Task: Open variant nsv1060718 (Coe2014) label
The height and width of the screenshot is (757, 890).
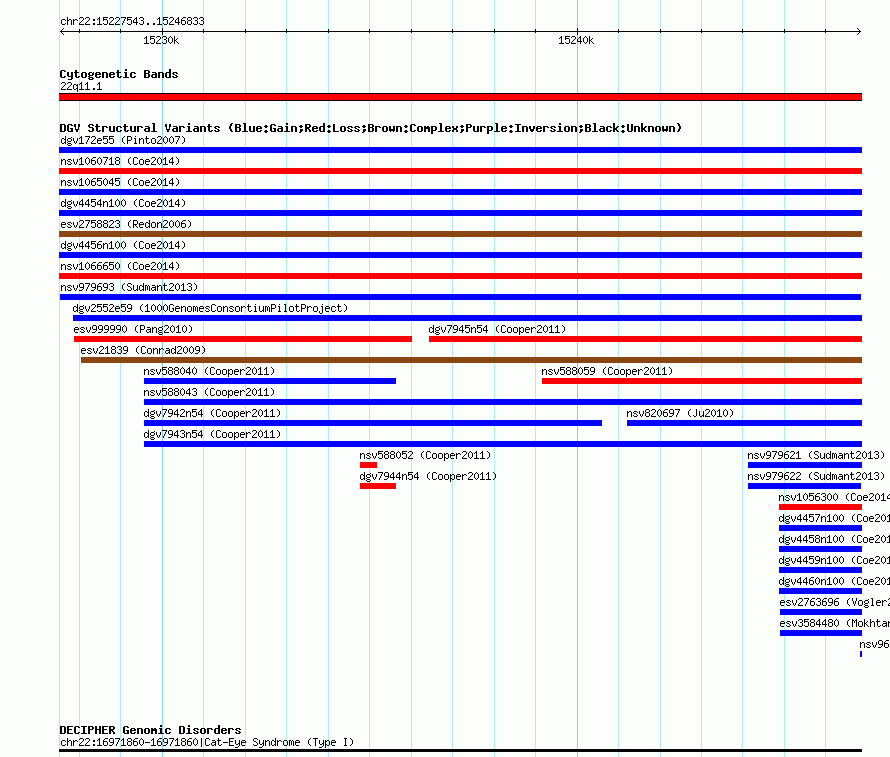Action: (120, 161)
